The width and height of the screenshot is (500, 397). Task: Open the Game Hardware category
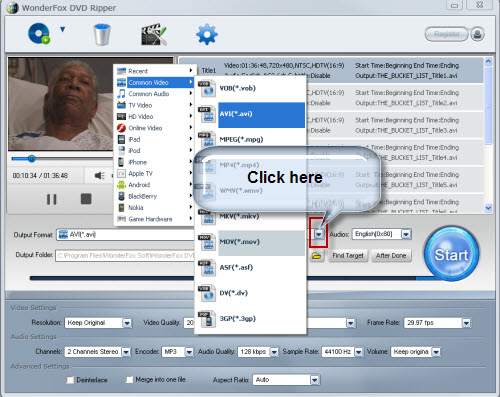pos(155,219)
